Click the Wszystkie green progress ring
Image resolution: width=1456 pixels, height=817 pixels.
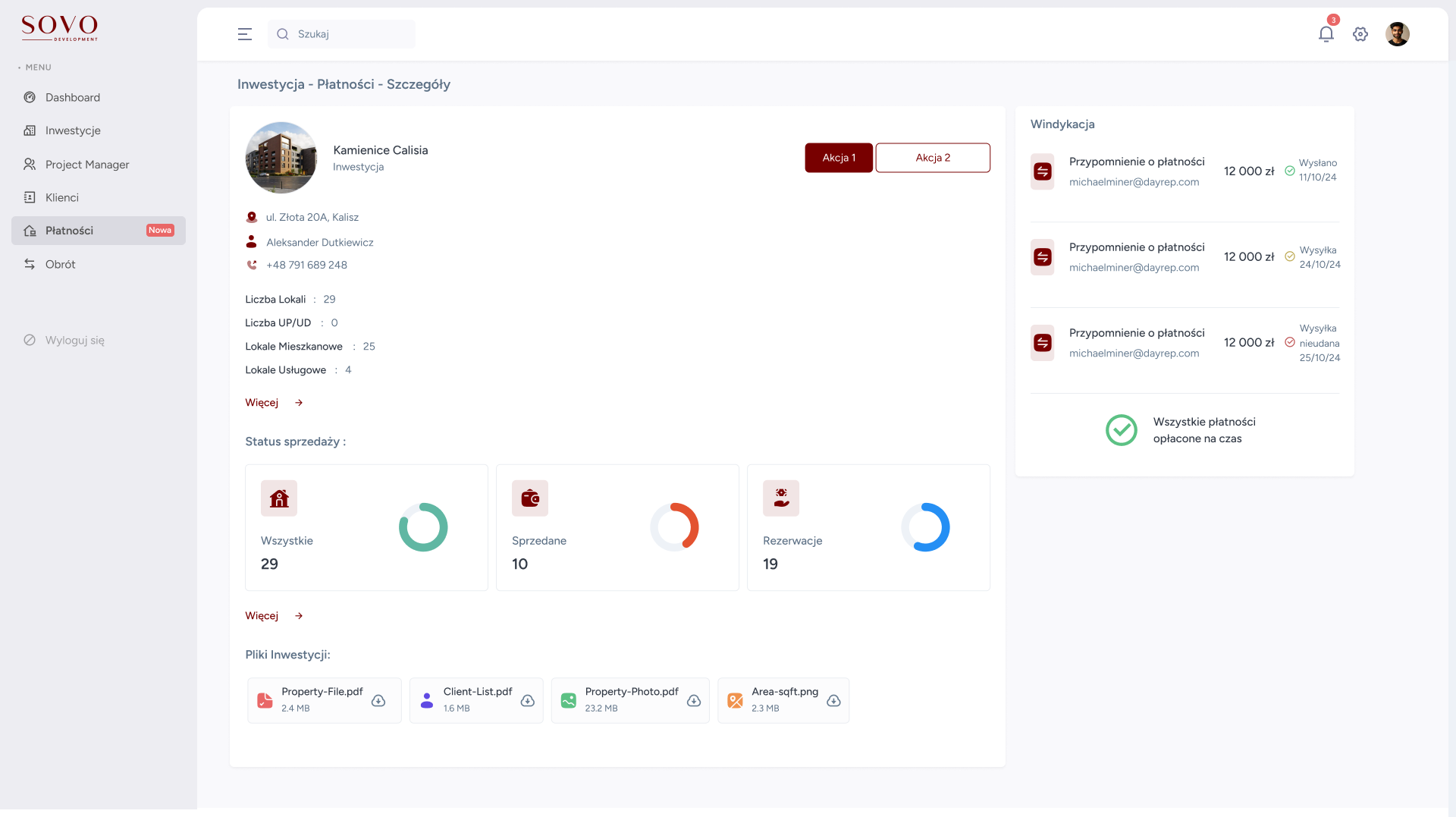[x=423, y=527]
